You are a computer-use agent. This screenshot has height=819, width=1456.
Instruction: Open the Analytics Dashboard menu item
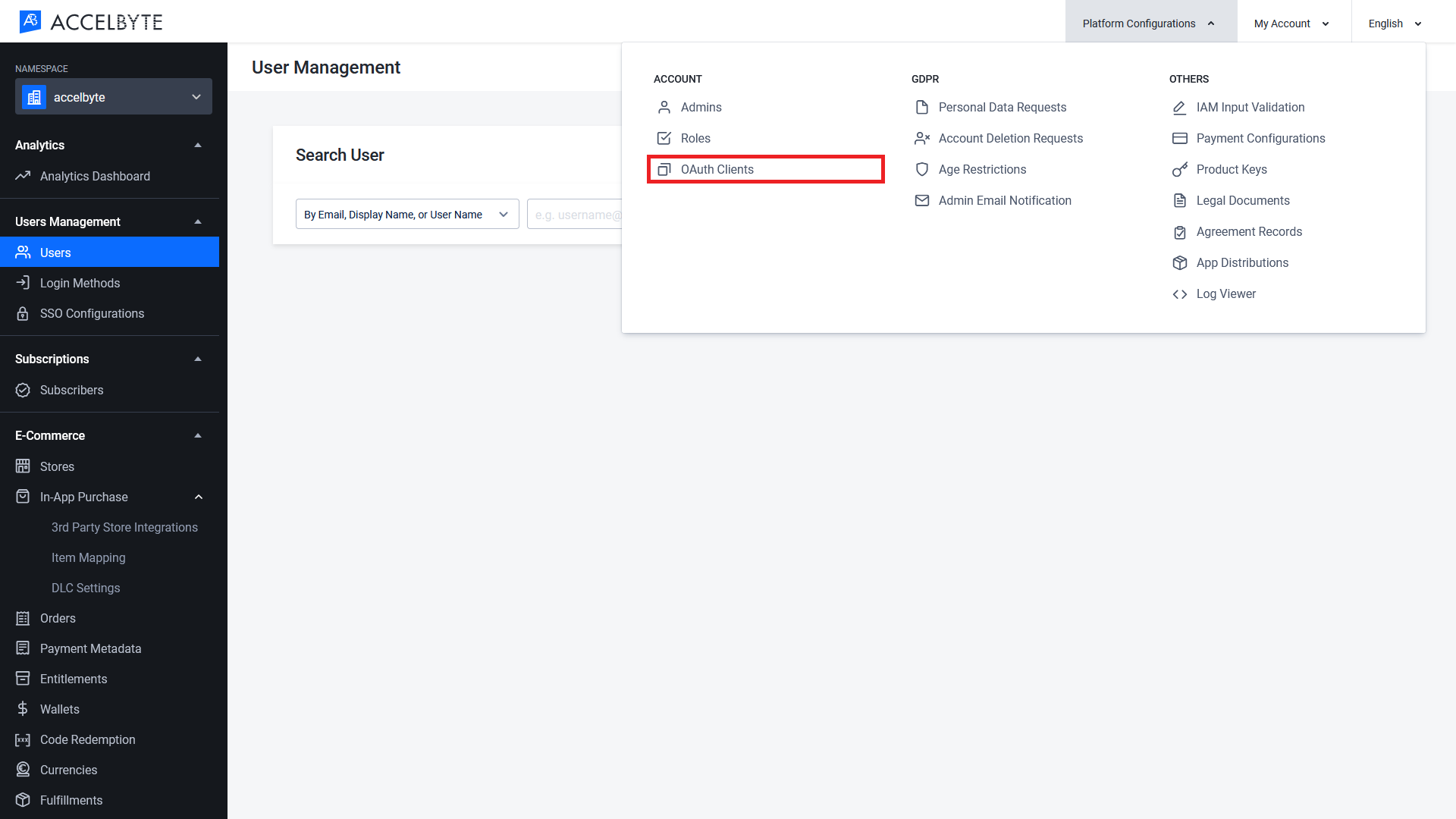click(x=94, y=176)
